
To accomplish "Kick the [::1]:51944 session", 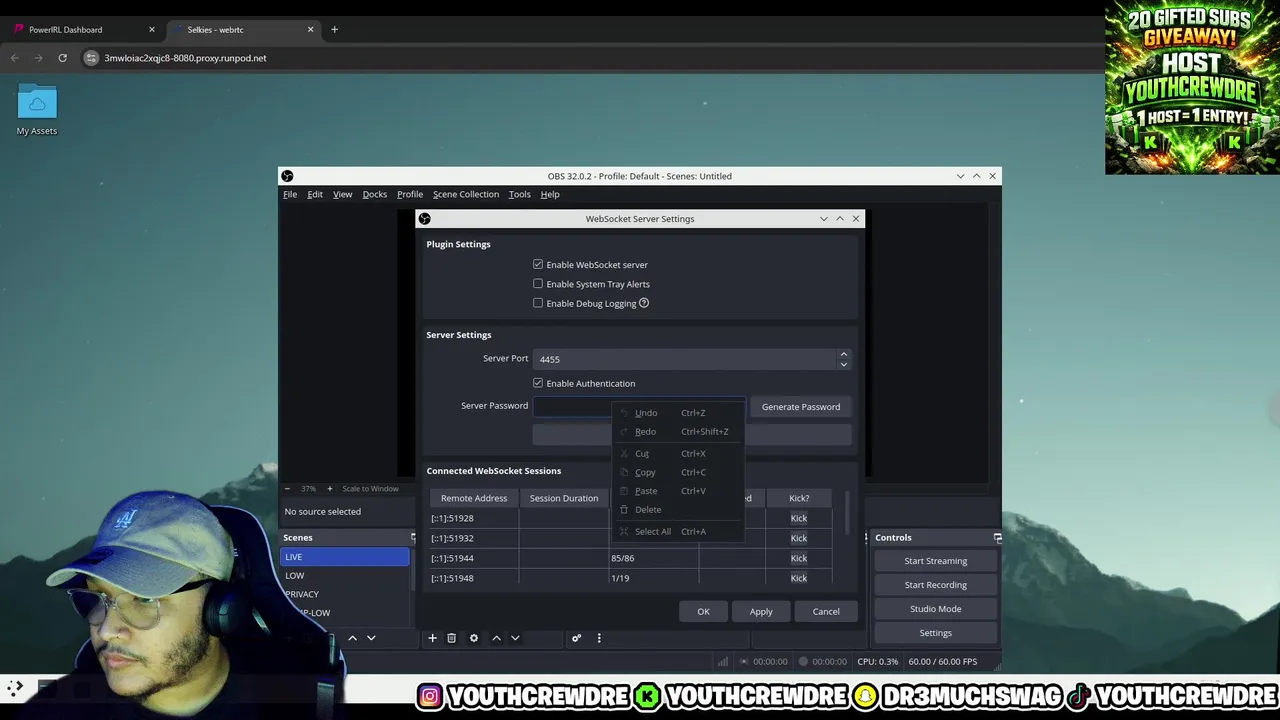I will tap(799, 558).
